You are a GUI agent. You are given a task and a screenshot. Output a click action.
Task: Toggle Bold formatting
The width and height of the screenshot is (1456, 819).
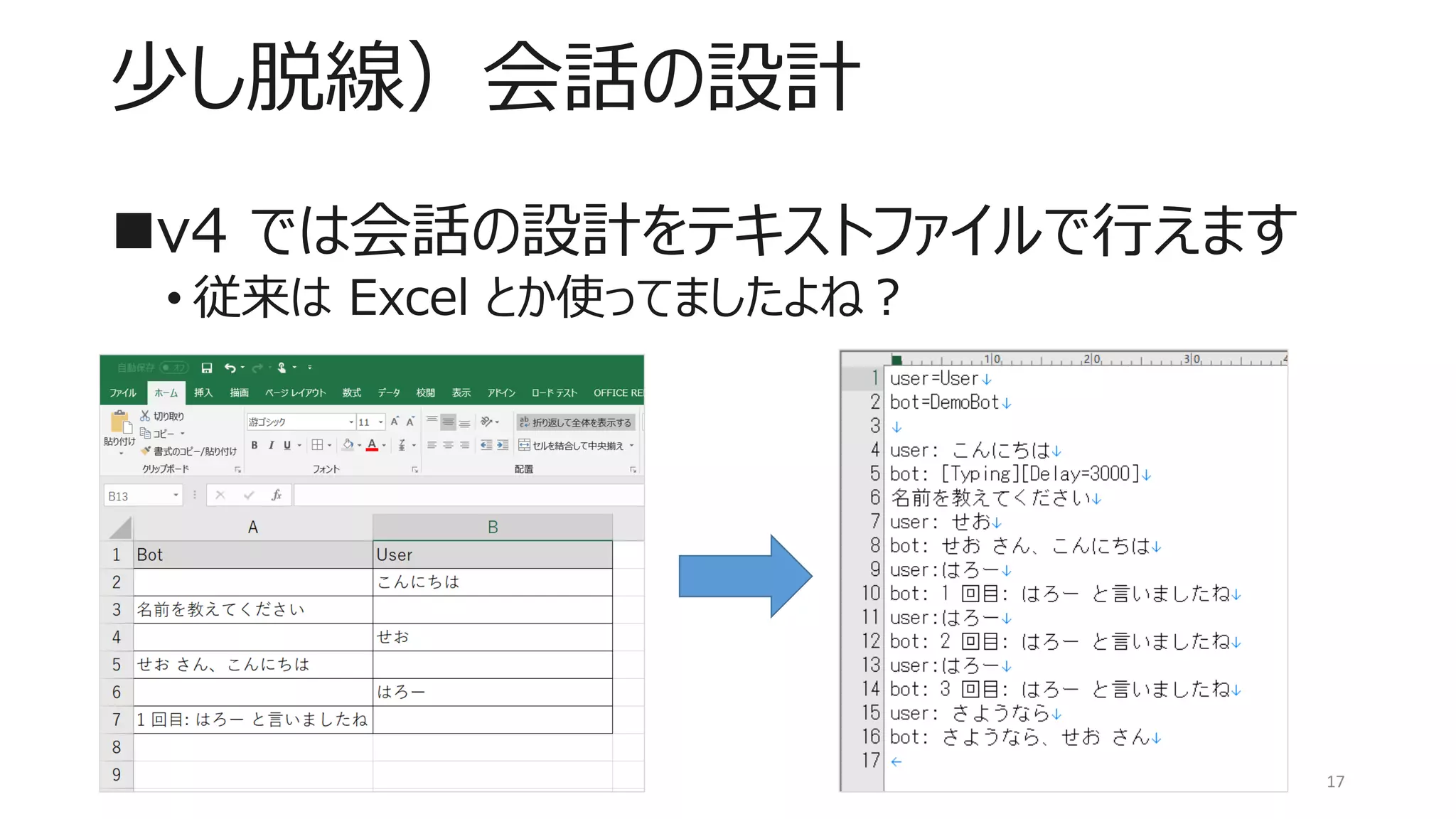(x=255, y=445)
